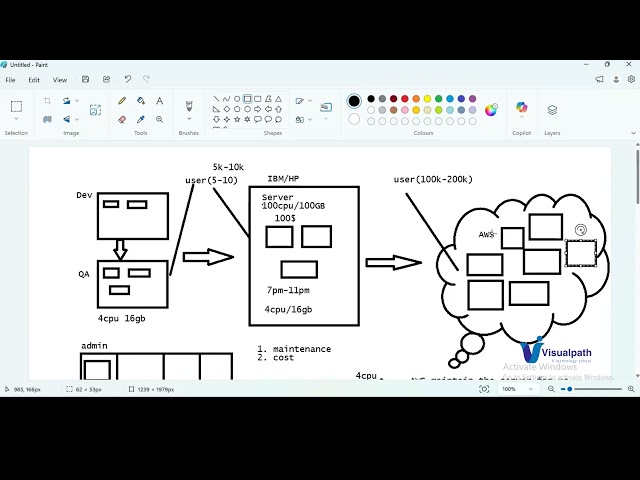Click the rectangular Selection tool
The width and height of the screenshot is (640, 480).
pos(16,107)
